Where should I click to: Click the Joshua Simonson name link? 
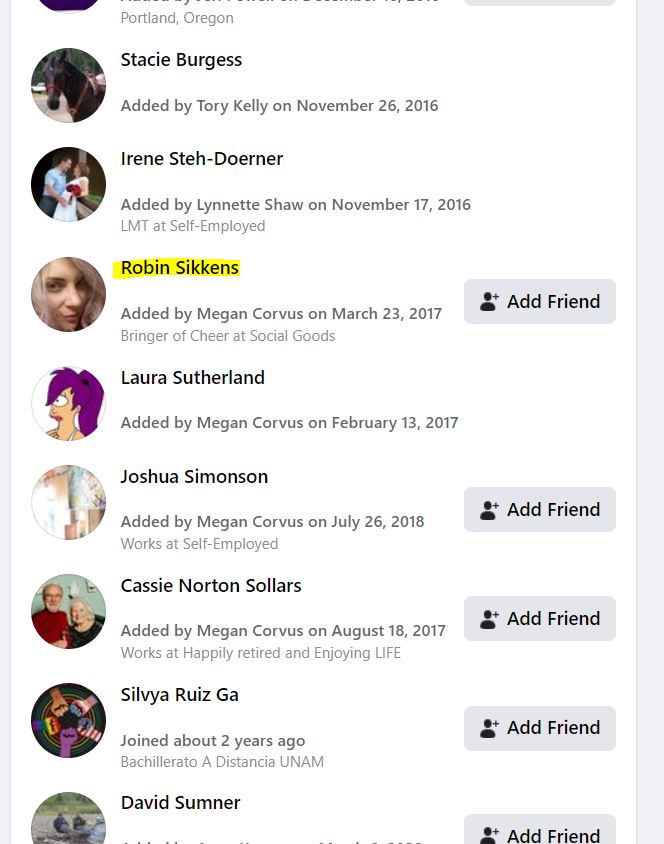tap(194, 477)
